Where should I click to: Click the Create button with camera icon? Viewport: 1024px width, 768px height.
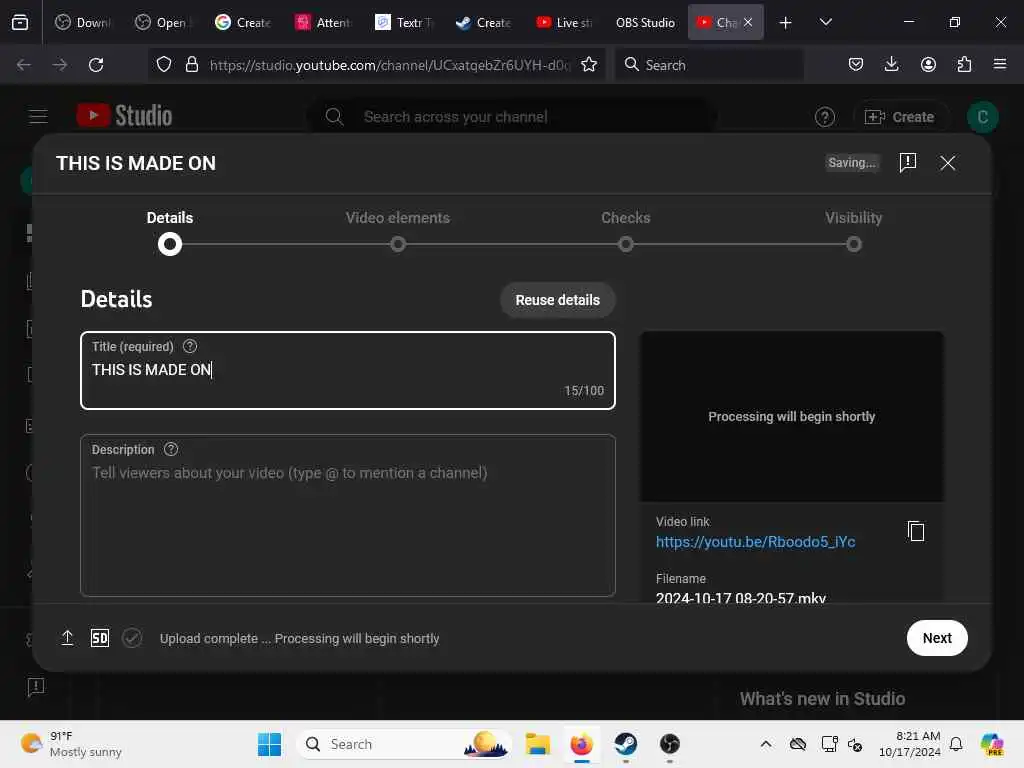[x=899, y=117]
